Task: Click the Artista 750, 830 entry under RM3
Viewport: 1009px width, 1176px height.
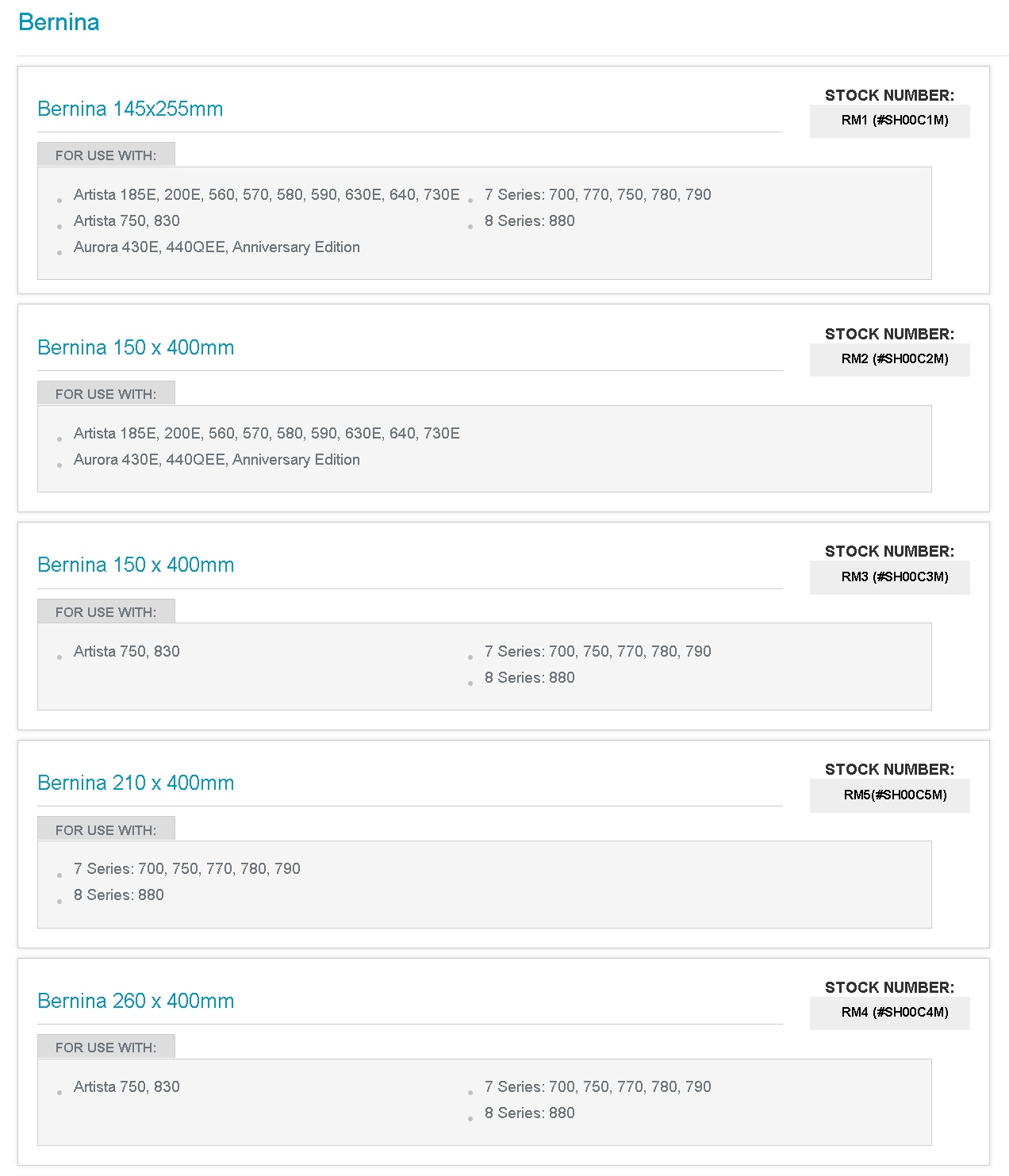Action: 127,652
